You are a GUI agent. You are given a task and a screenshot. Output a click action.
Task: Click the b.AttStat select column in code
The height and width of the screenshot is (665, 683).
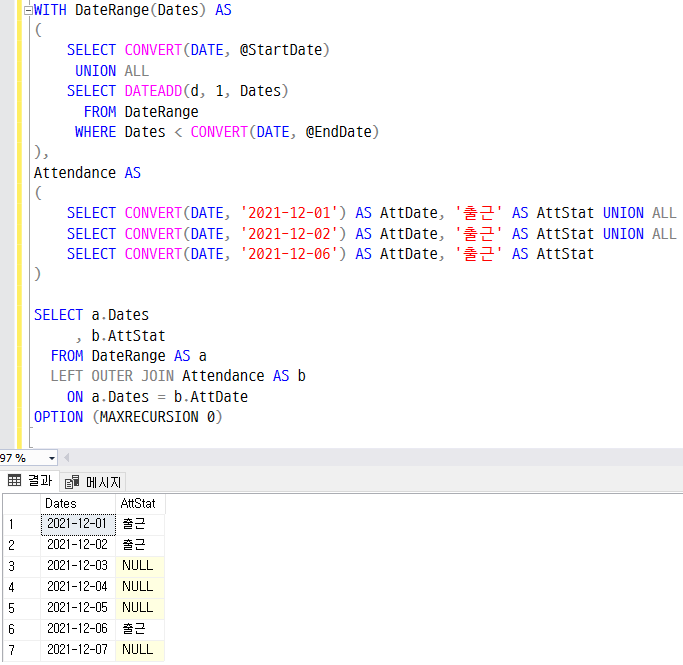(128, 336)
